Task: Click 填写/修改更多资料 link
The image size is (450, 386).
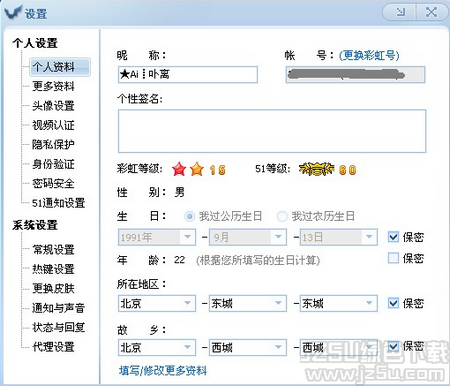Action: (163, 370)
